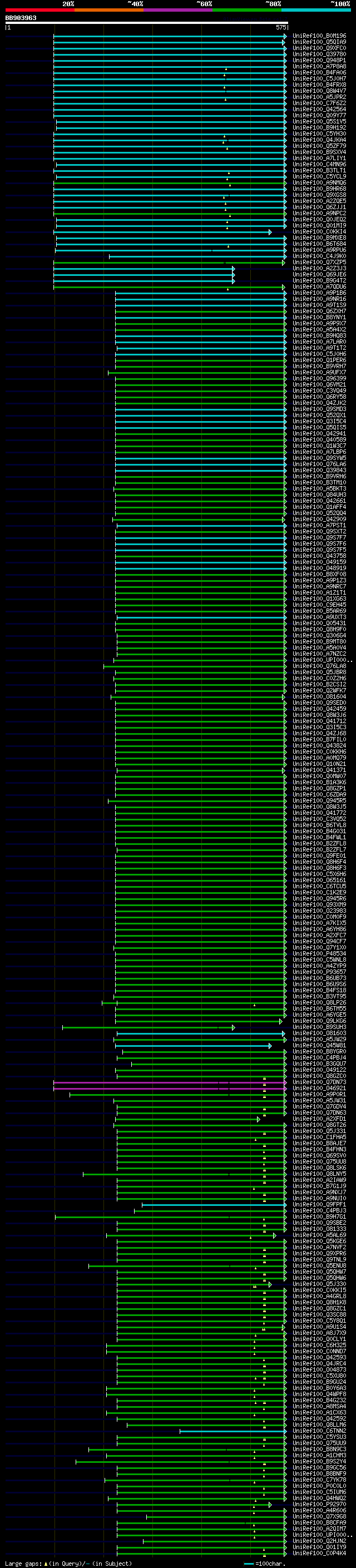Open hit UniRef100_Q948P1
This screenshot has width=356, height=1568.
(319, 60)
